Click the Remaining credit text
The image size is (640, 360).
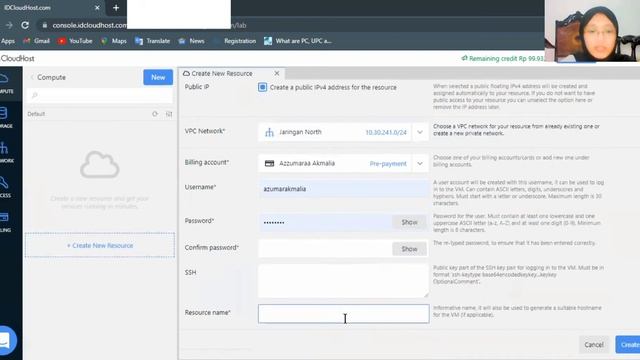coord(502,58)
